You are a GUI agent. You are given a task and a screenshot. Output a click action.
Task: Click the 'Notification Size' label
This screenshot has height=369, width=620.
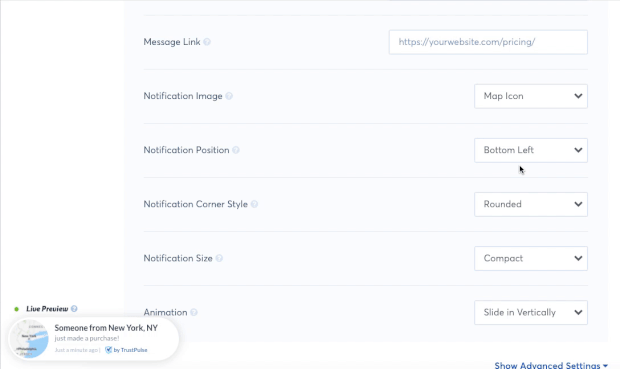(178, 258)
